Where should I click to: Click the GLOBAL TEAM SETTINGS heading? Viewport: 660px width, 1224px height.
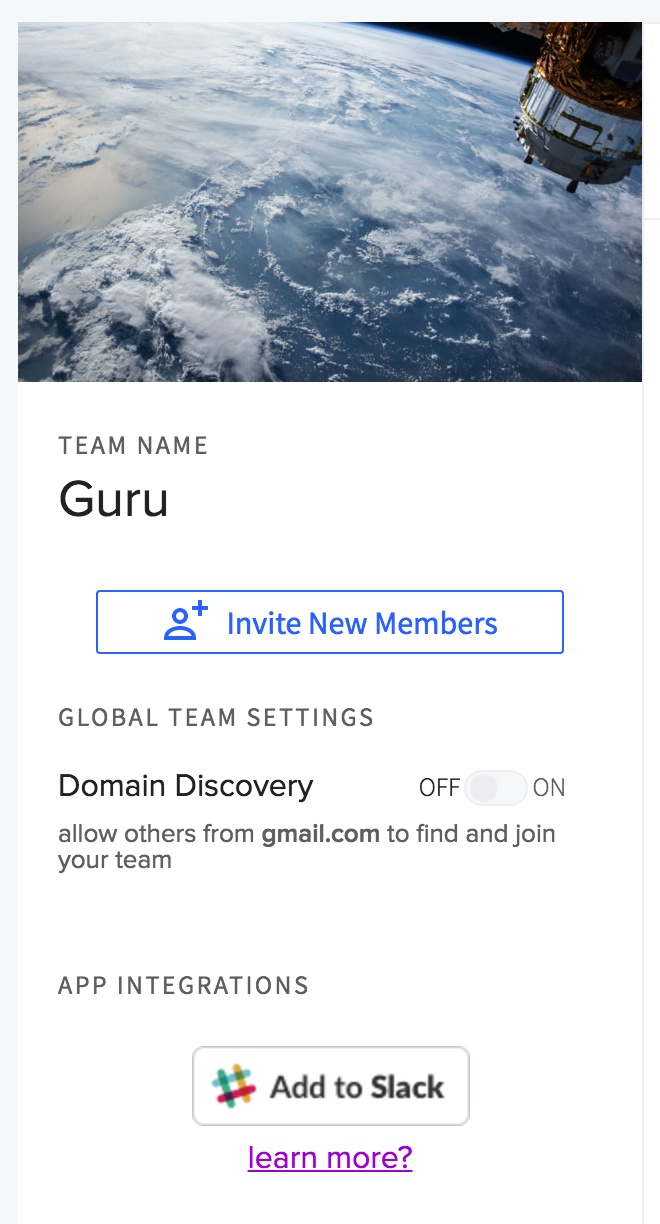tap(216, 718)
